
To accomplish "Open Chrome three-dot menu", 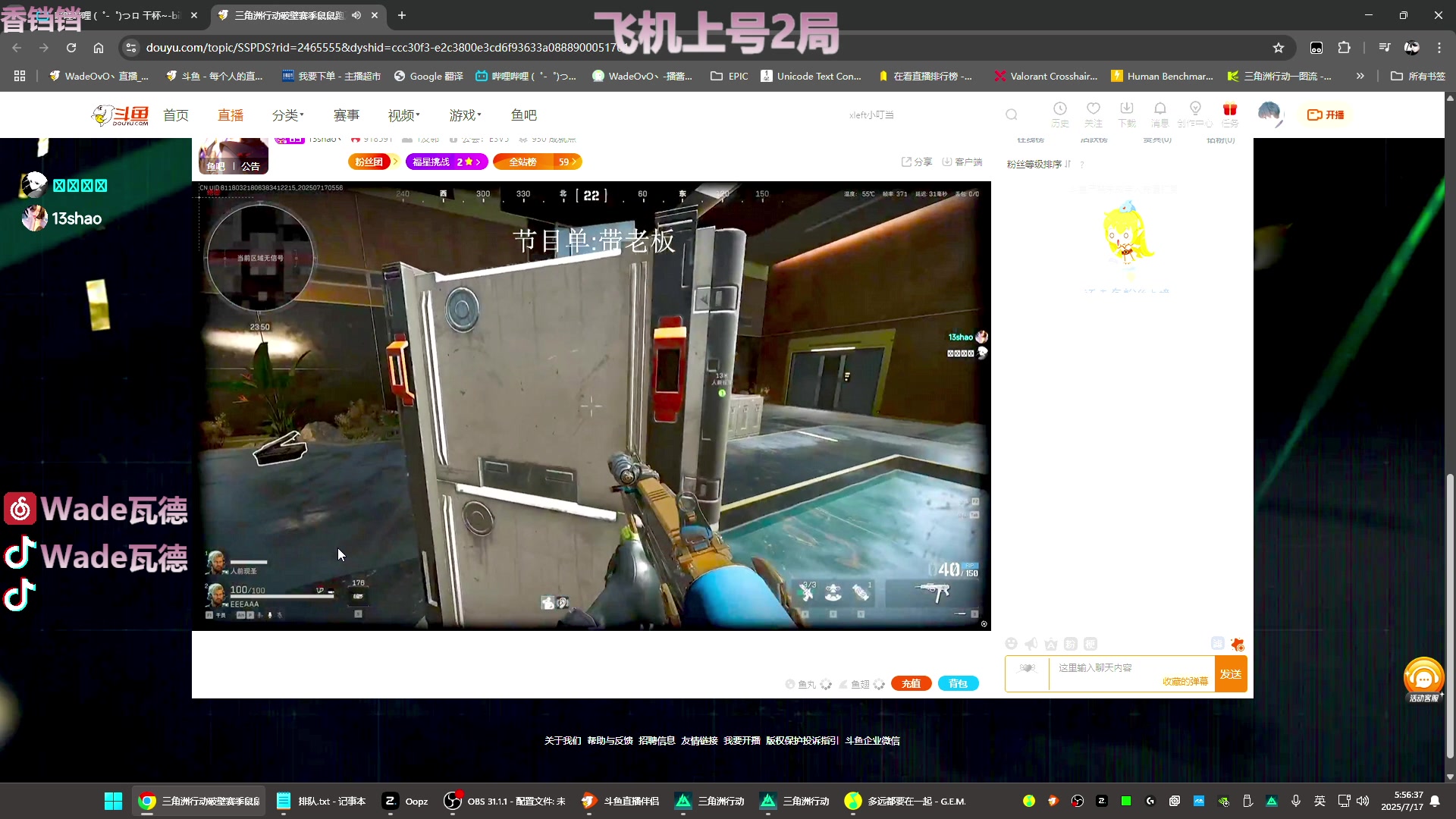I will coord(1439,48).
